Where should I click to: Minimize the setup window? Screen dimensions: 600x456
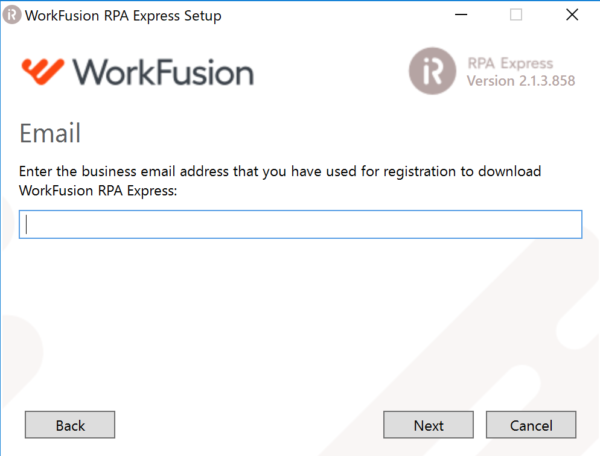coord(461,15)
